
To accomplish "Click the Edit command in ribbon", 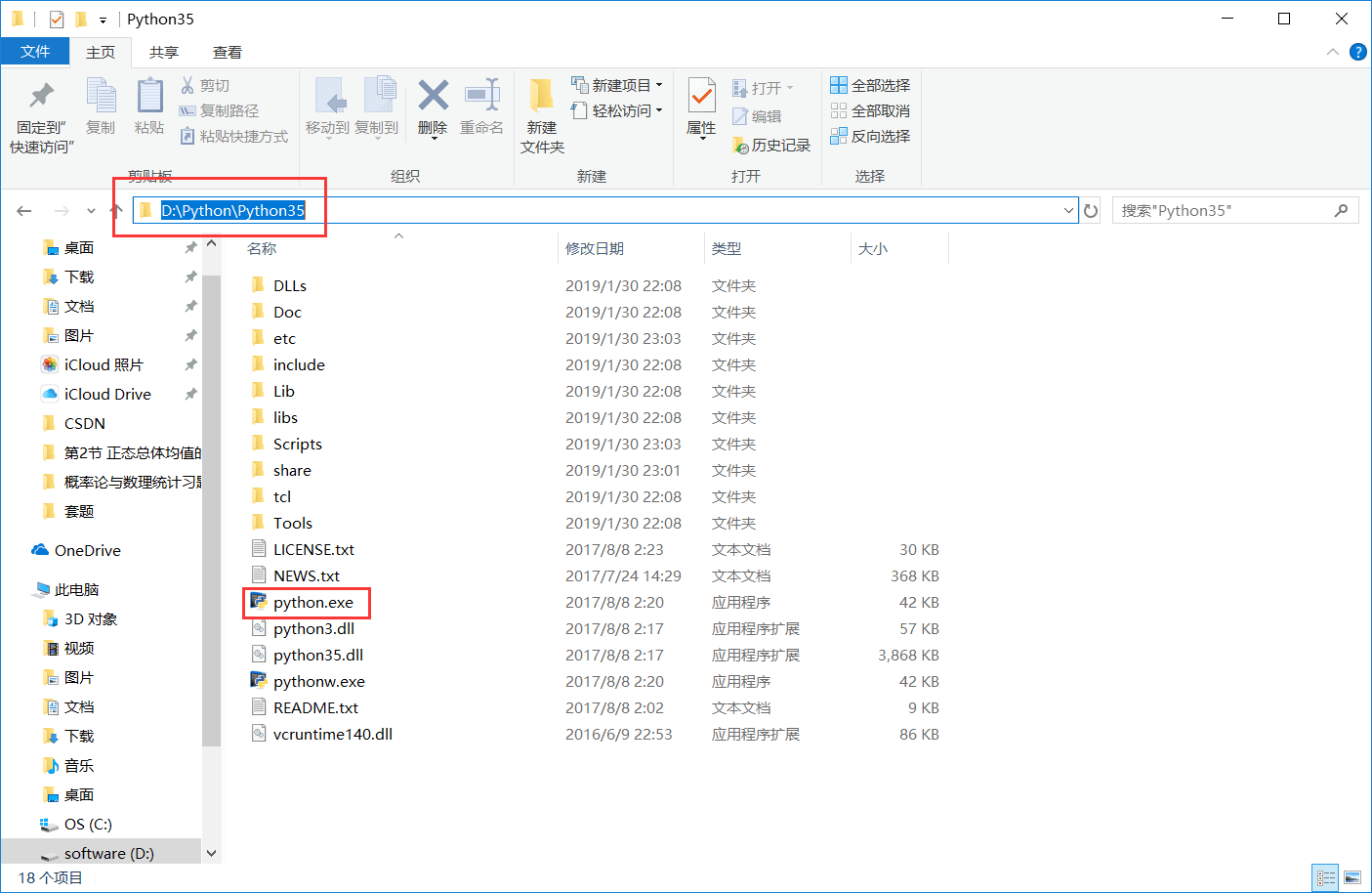I will [757, 116].
